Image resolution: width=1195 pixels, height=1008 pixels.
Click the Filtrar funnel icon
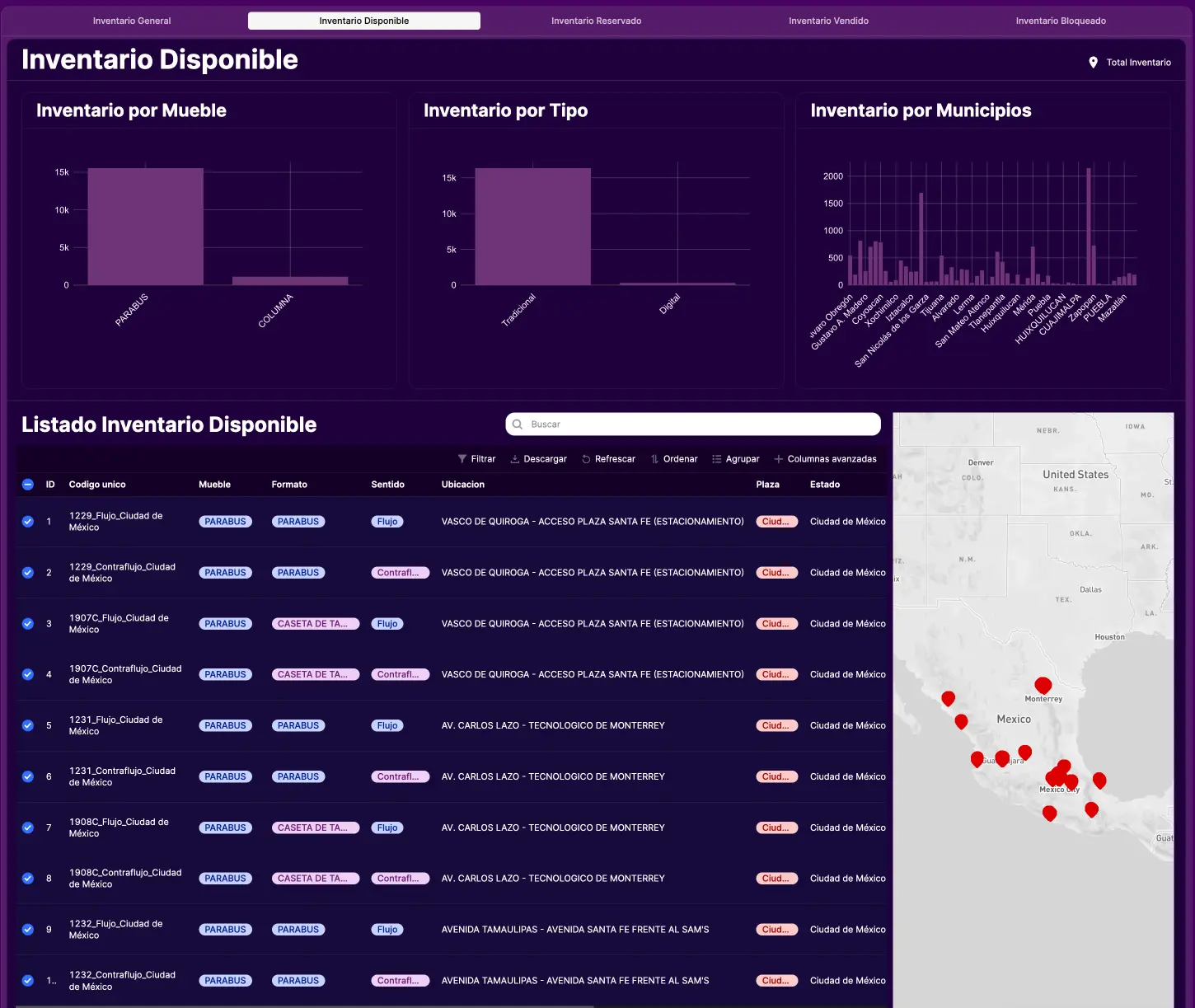[462, 459]
